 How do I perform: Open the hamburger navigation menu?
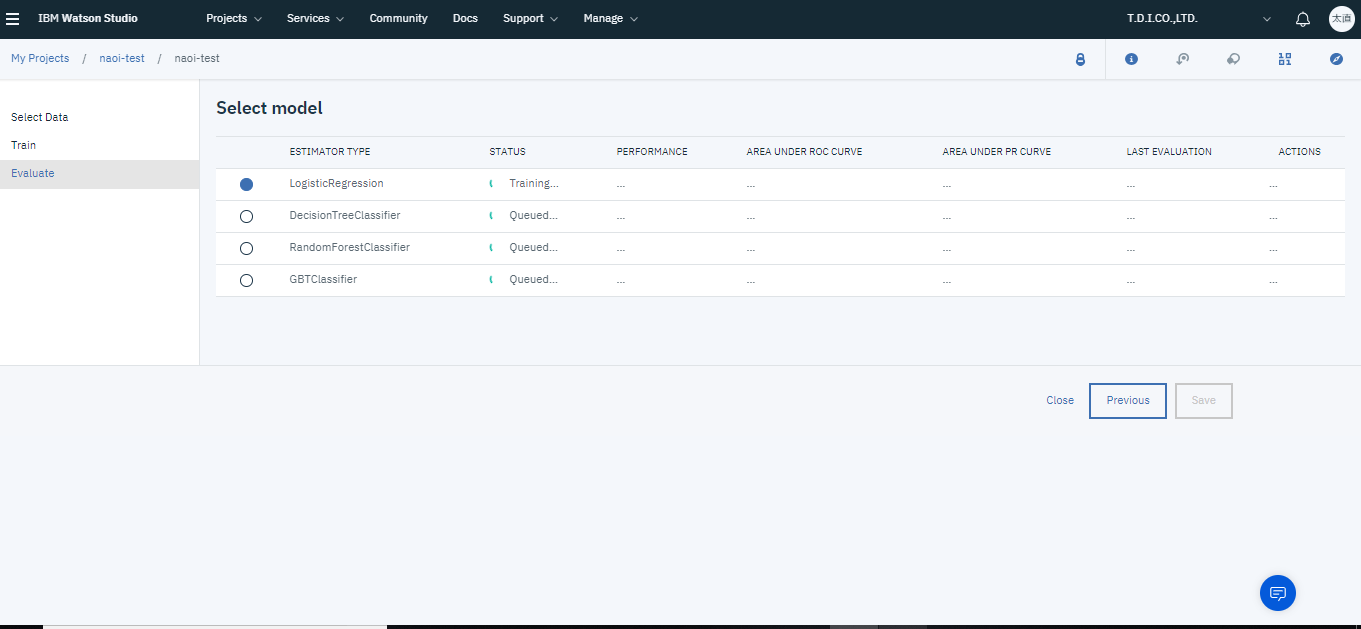point(13,19)
